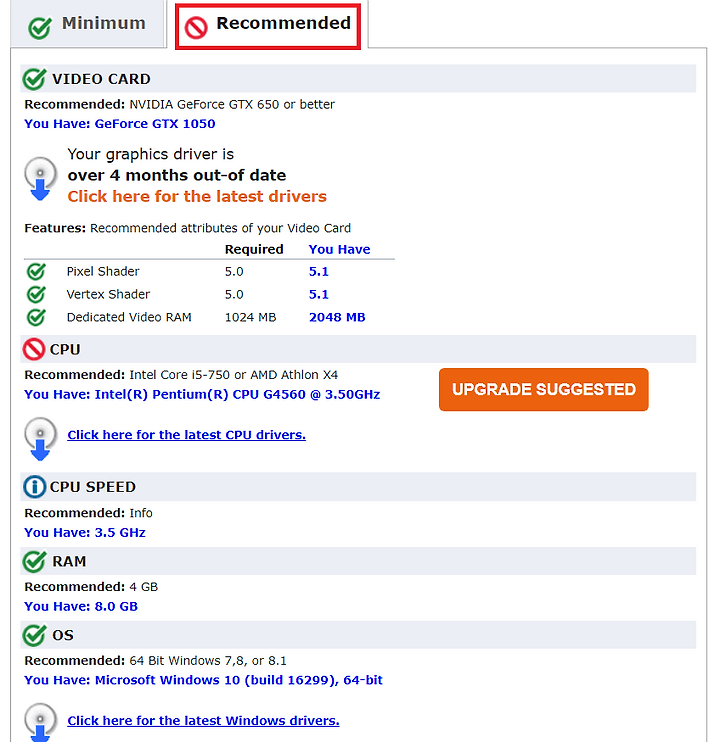Click the green check on Minimum tab
The width and height of the screenshot is (720, 742).
tap(40, 28)
